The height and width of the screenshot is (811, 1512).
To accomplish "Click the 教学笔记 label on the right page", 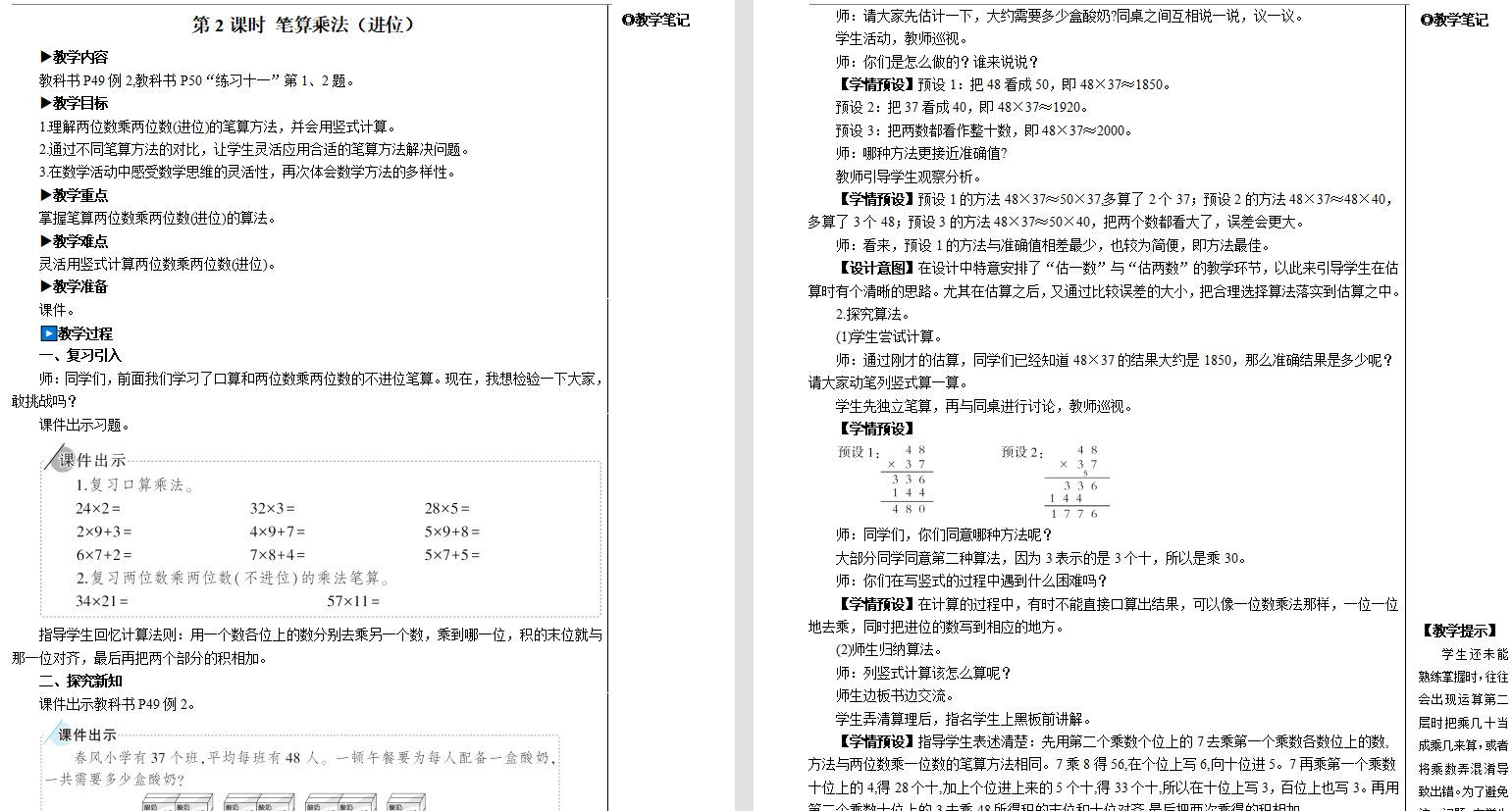I will (1455, 20).
